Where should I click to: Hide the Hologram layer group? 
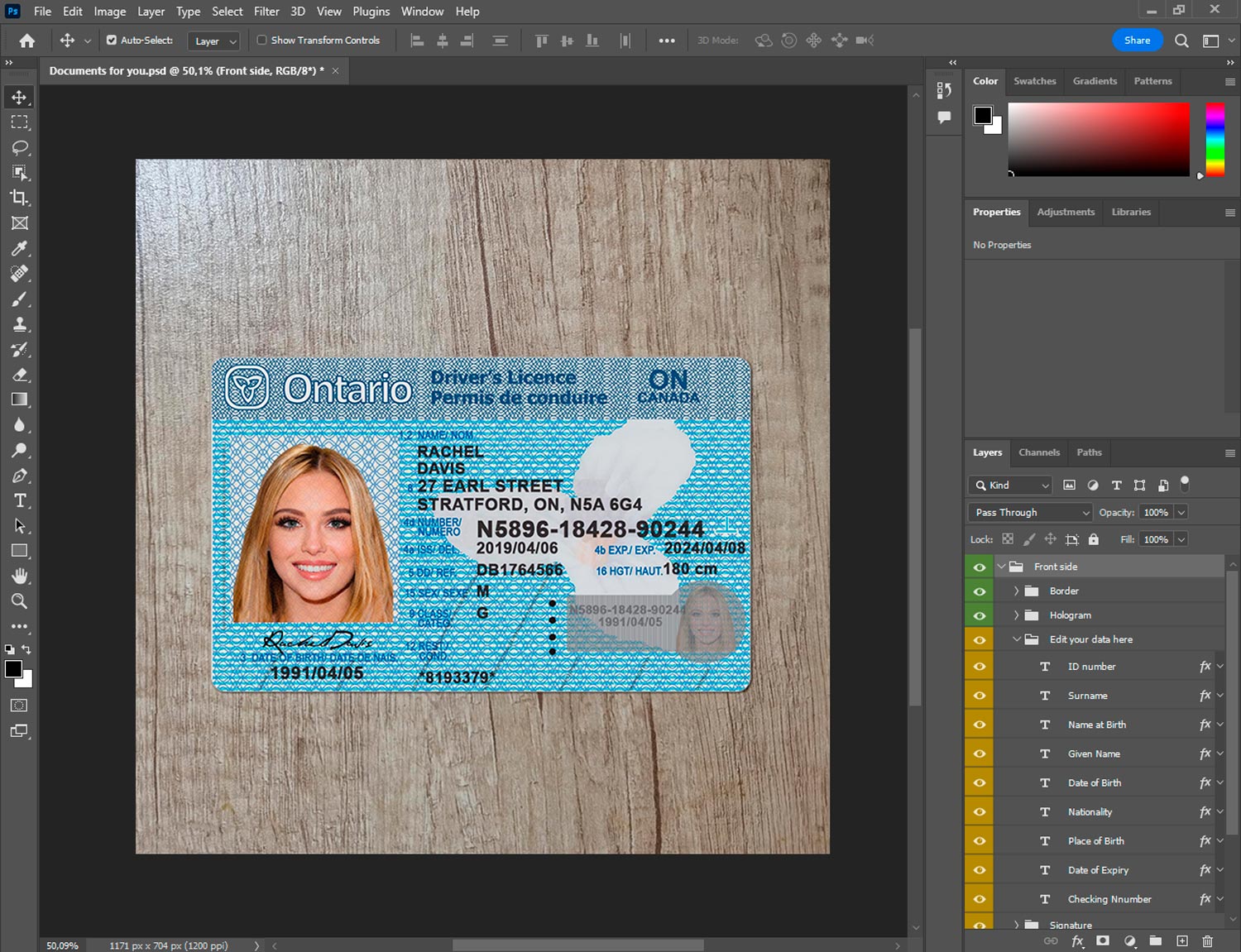[980, 615]
